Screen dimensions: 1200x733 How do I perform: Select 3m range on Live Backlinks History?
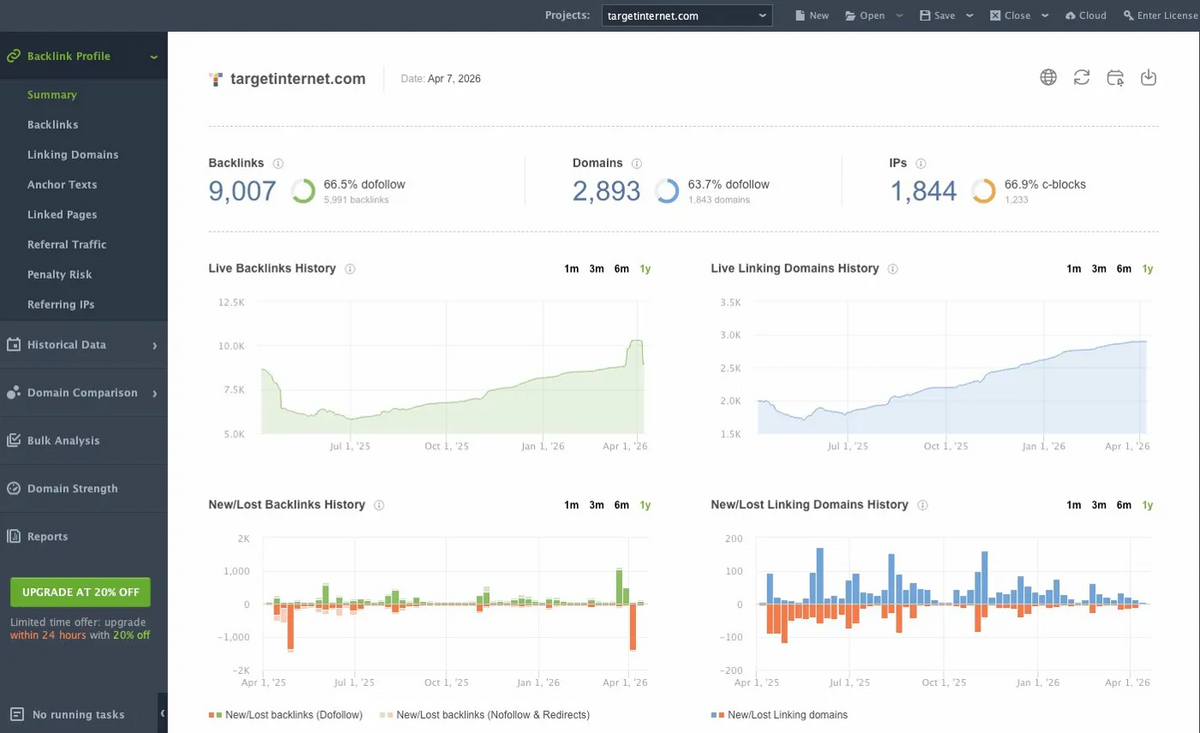pyautogui.click(x=596, y=269)
